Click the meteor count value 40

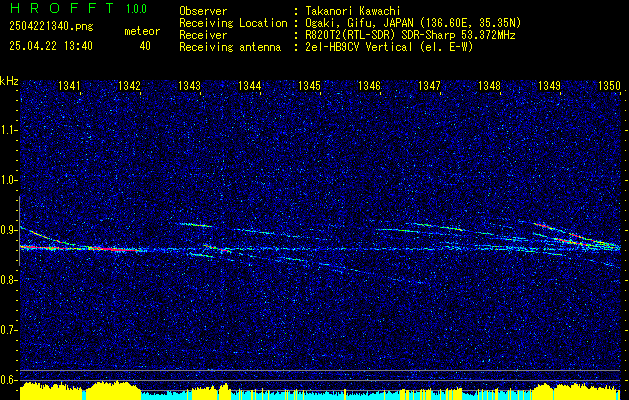145,46
